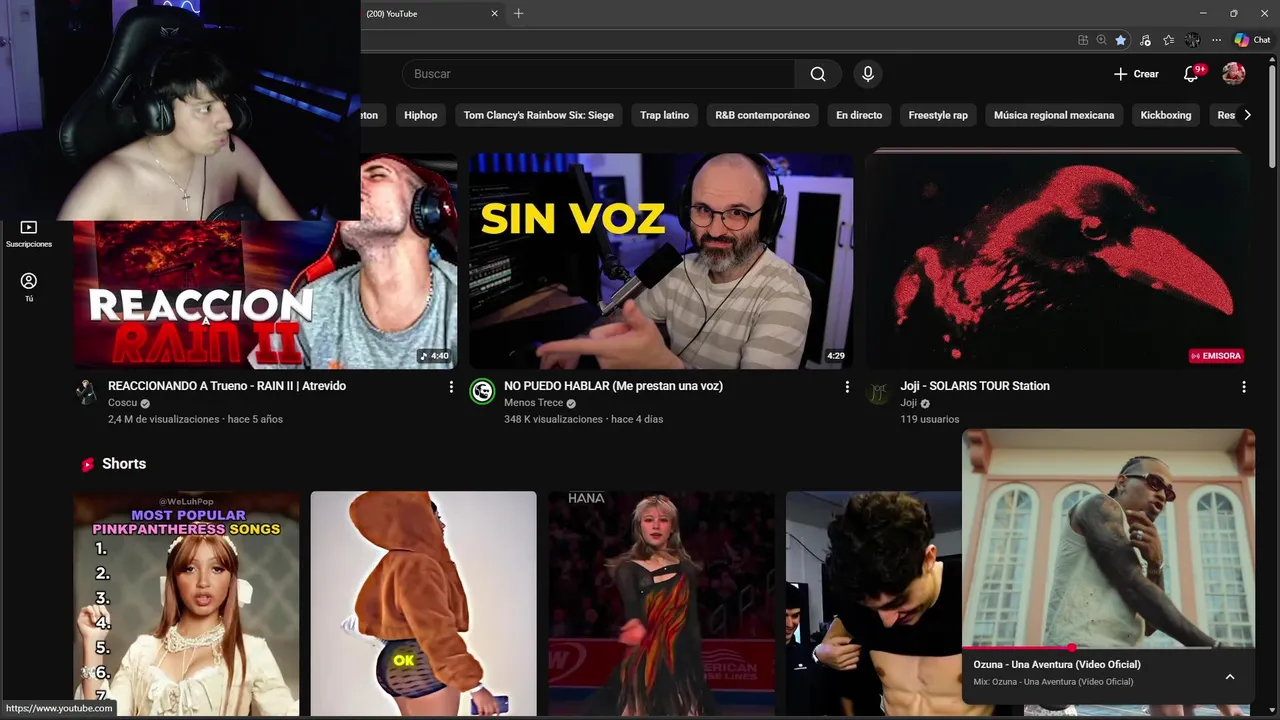Open the Tú sidebar entry
Screen dimensions: 1280x720
point(29,287)
